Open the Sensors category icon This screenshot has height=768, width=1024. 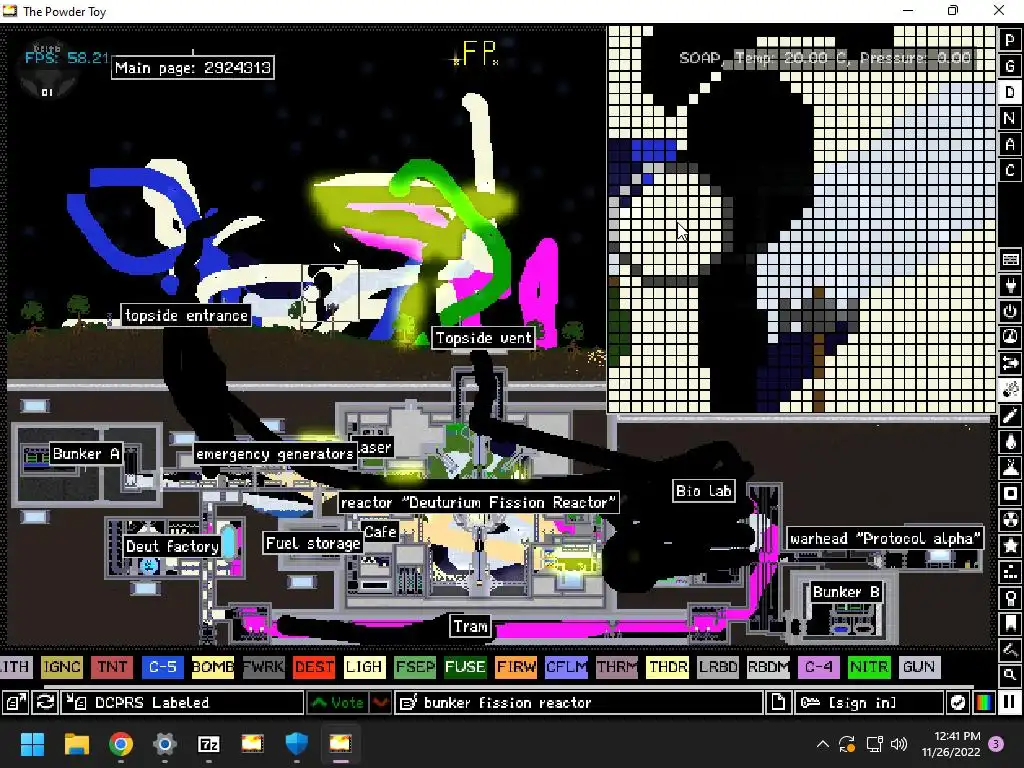[1010, 337]
